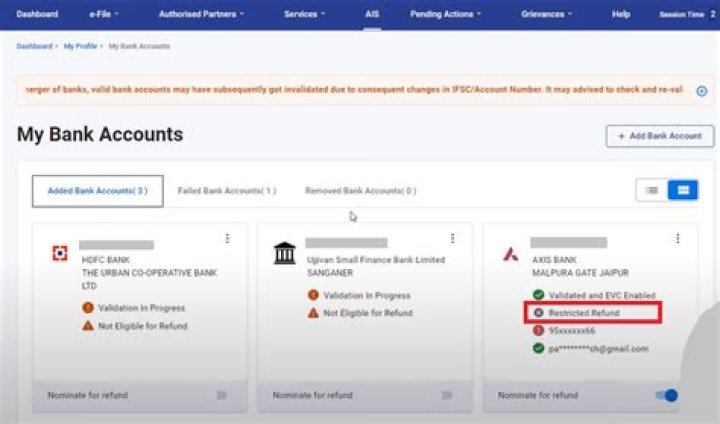Toggle Nominate for refund on Ujjivan bank

(x=446, y=395)
